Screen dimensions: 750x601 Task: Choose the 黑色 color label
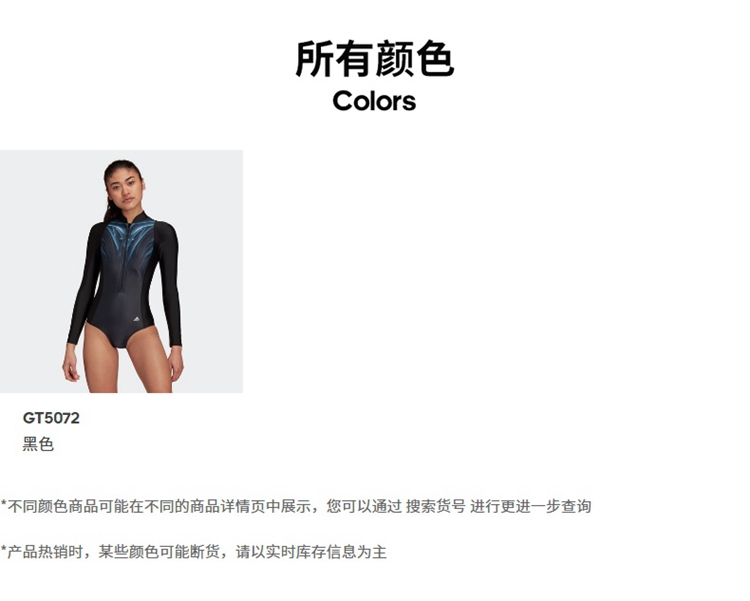(38, 444)
